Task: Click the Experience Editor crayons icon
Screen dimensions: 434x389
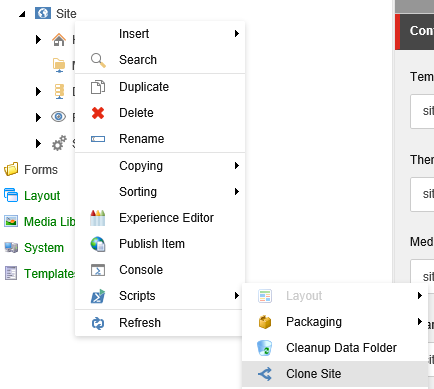Action: tap(98, 218)
